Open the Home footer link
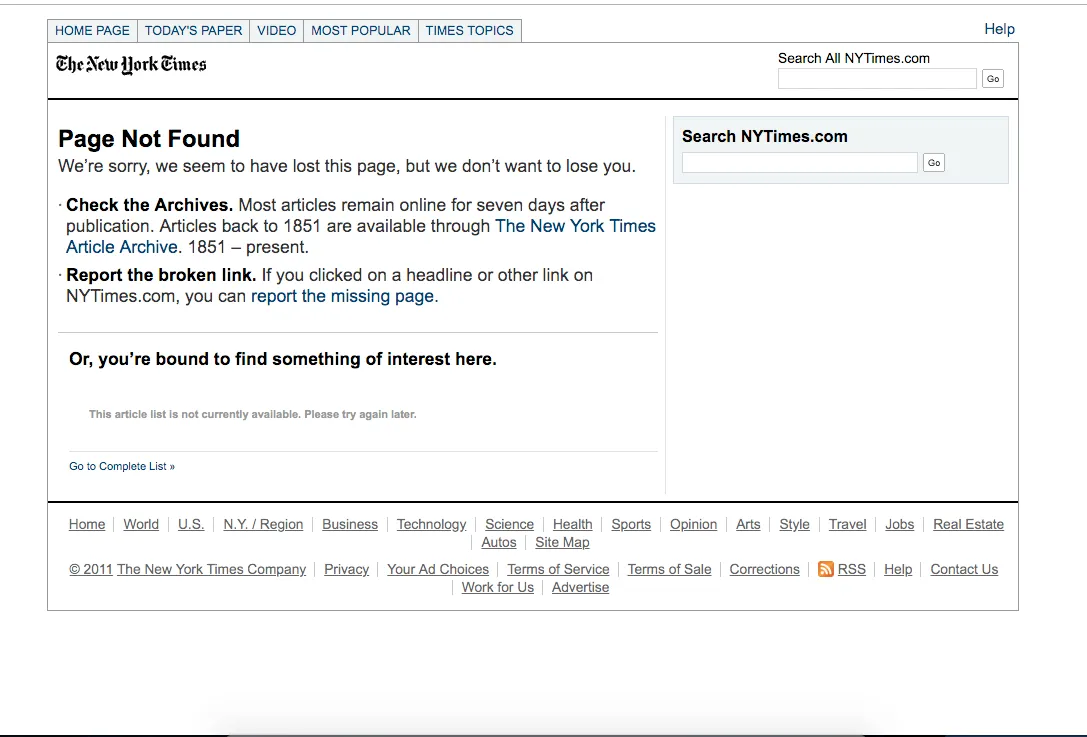The image size is (1087, 737). point(87,524)
